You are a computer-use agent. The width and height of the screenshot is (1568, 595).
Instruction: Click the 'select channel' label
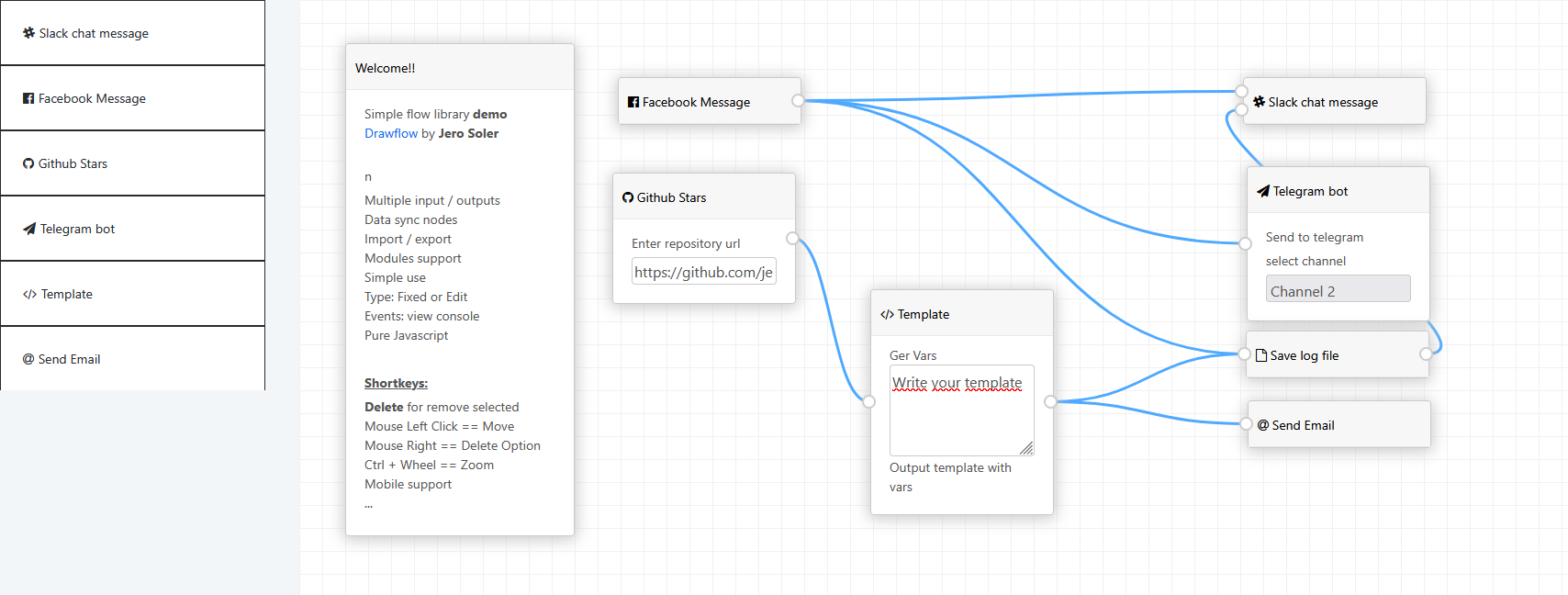point(1305,261)
